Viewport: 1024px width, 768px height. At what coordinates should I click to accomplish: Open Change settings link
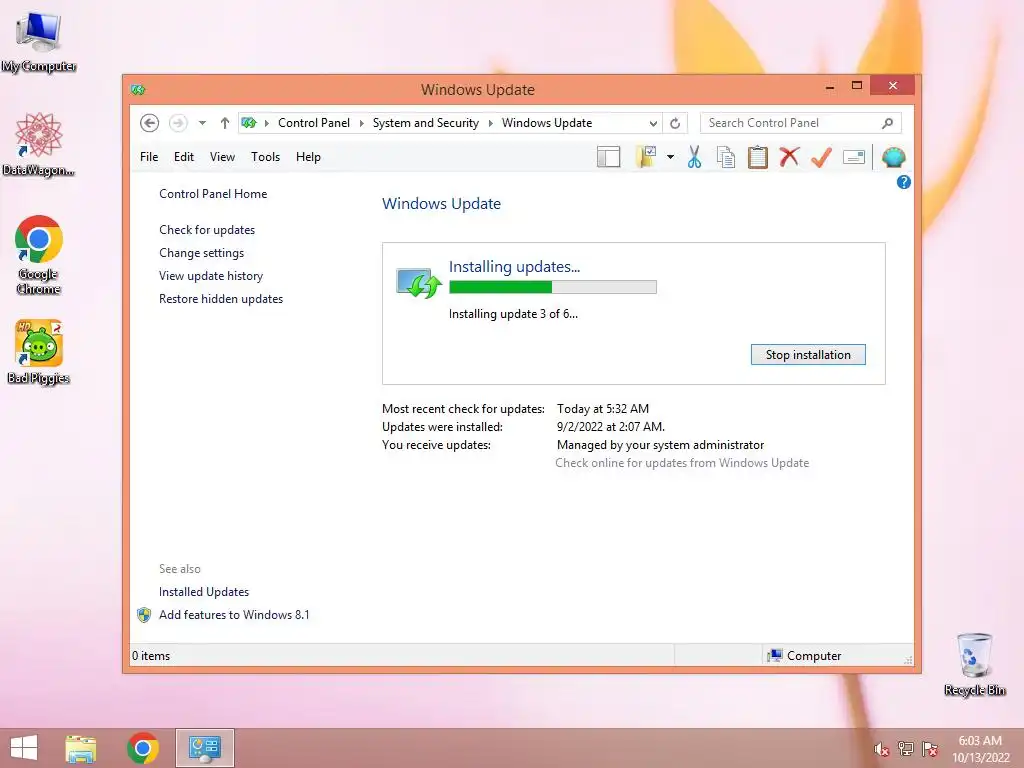(x=201, y=253)
